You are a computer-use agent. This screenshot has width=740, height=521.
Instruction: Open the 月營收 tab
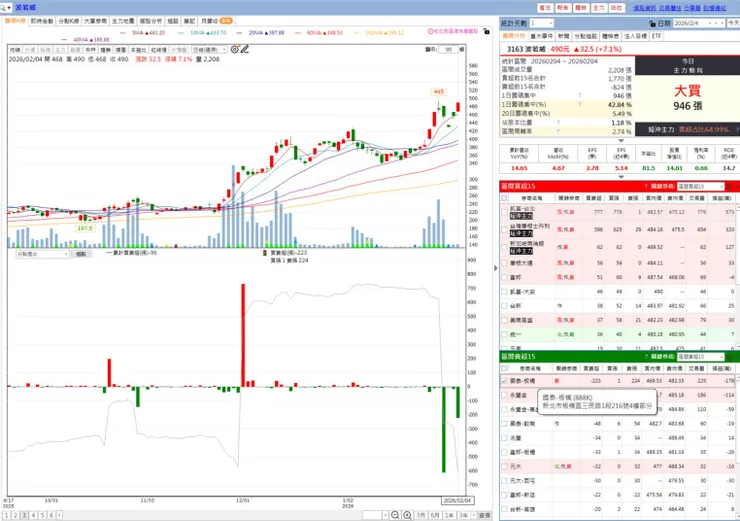click(x=217, y=21)
